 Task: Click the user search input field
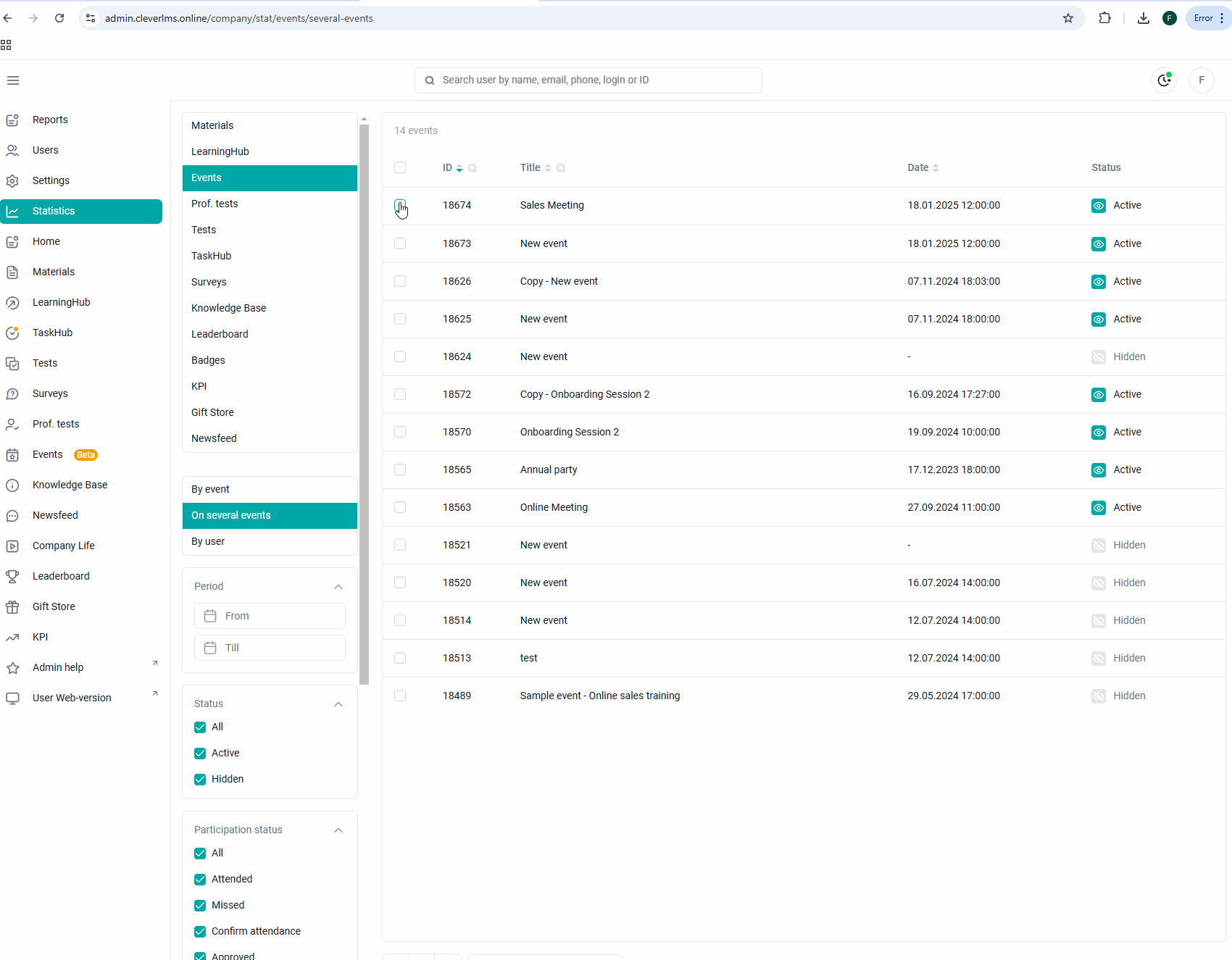588,80
